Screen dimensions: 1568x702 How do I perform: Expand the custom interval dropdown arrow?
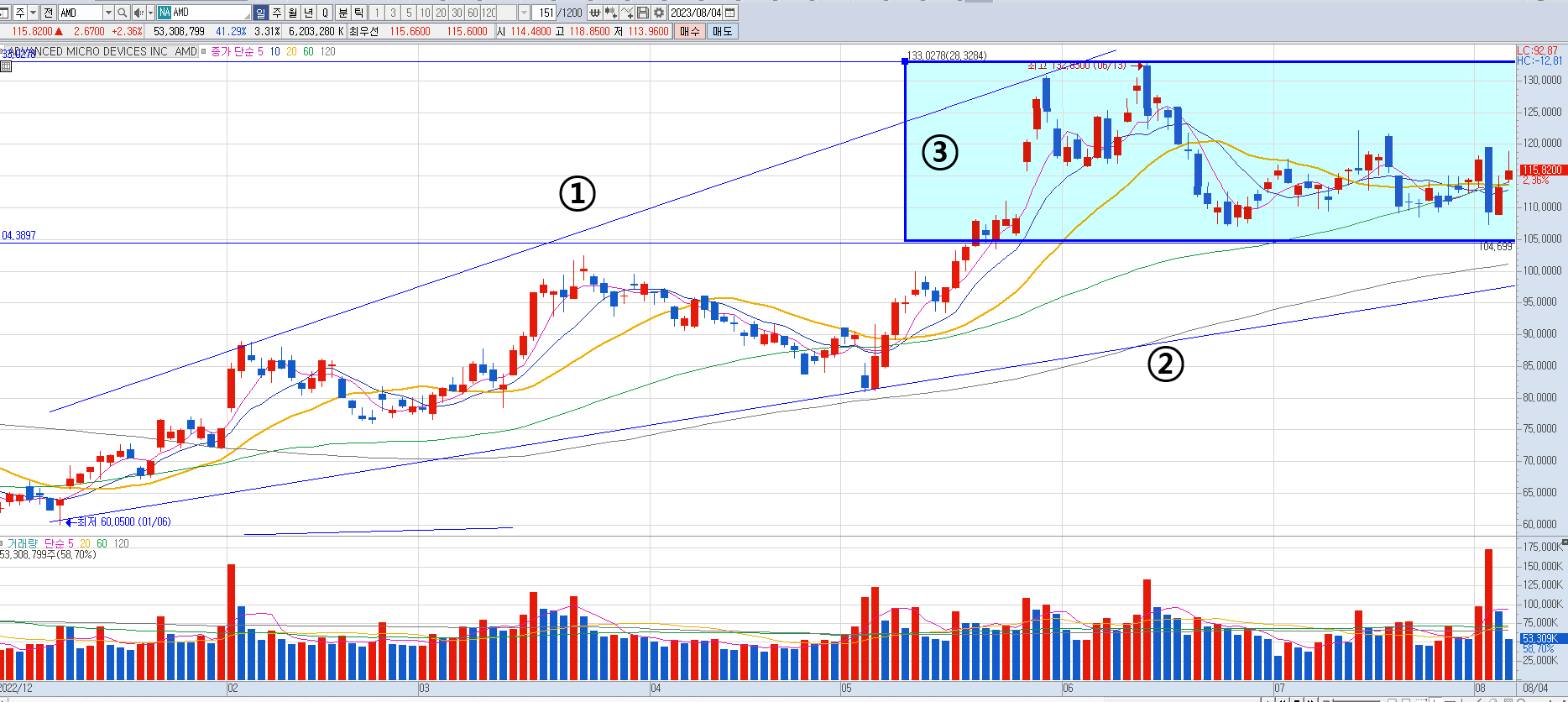tap(524, 13)
